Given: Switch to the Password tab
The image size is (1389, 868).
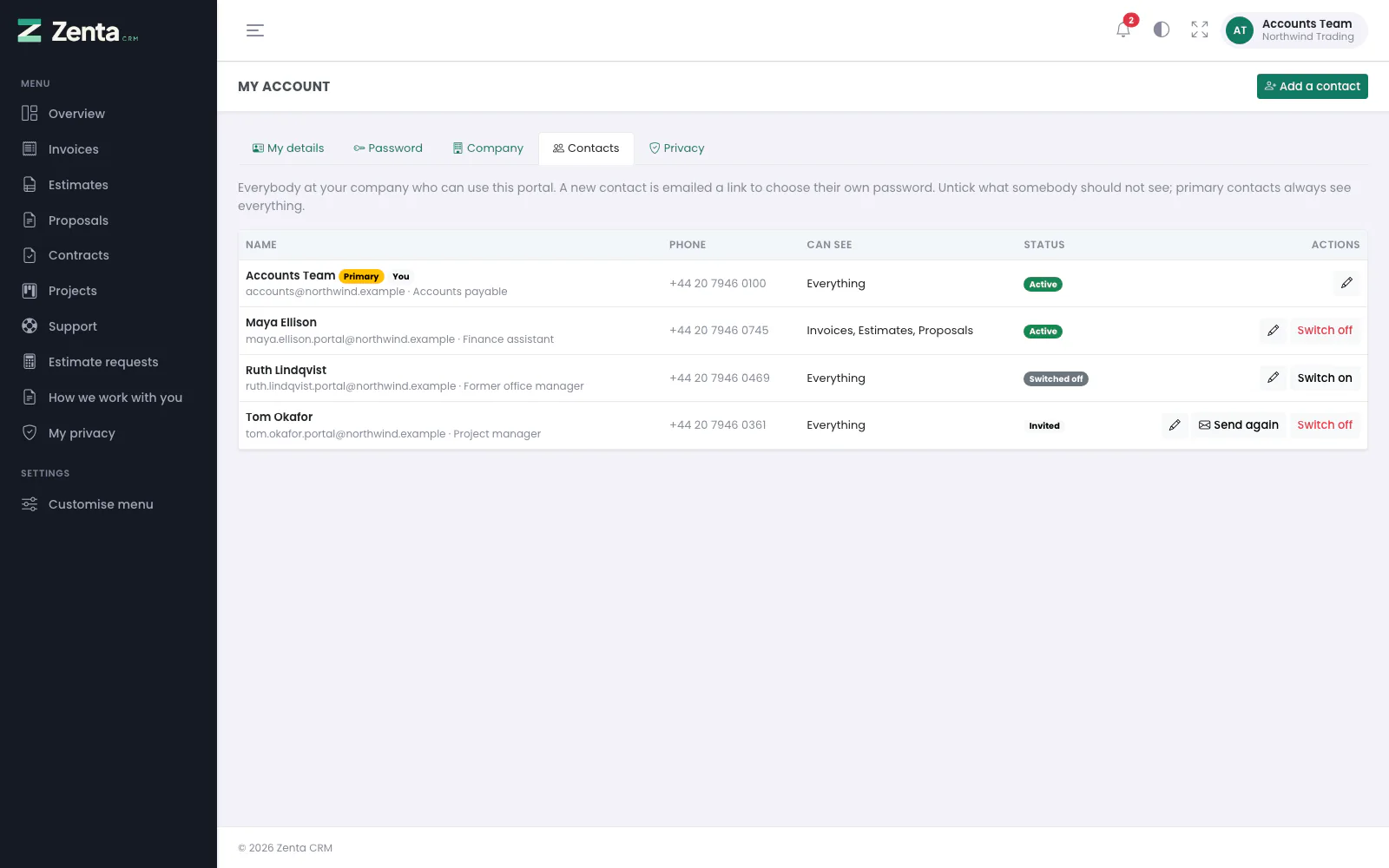Looking at the screenshot, I should point(388,148).
